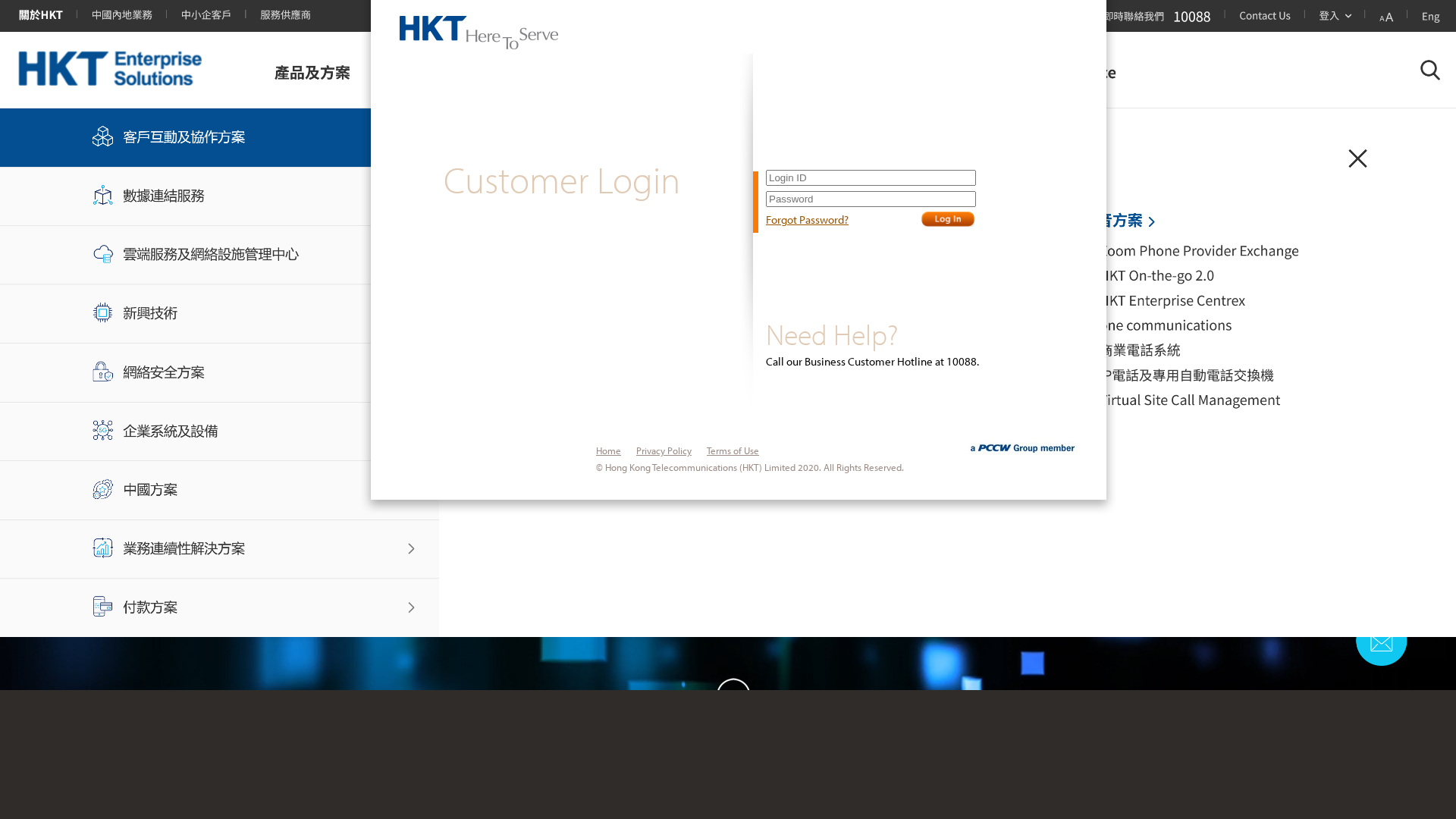Click the mail envelope contact icon
Image resolution: width=1456 pixels, height=819 pixels.
point(1381,644)
